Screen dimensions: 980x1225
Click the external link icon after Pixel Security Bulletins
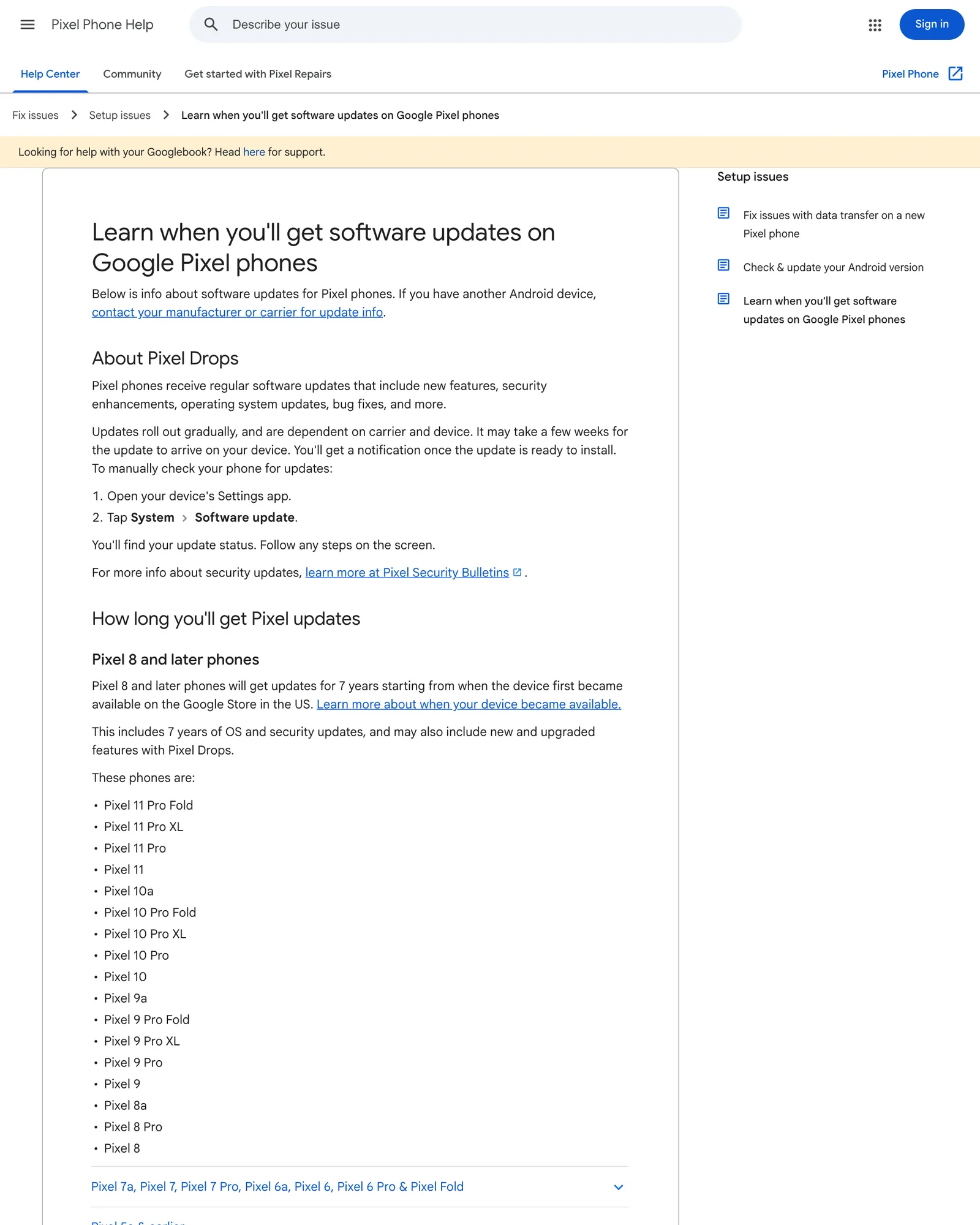click(517, 572)
